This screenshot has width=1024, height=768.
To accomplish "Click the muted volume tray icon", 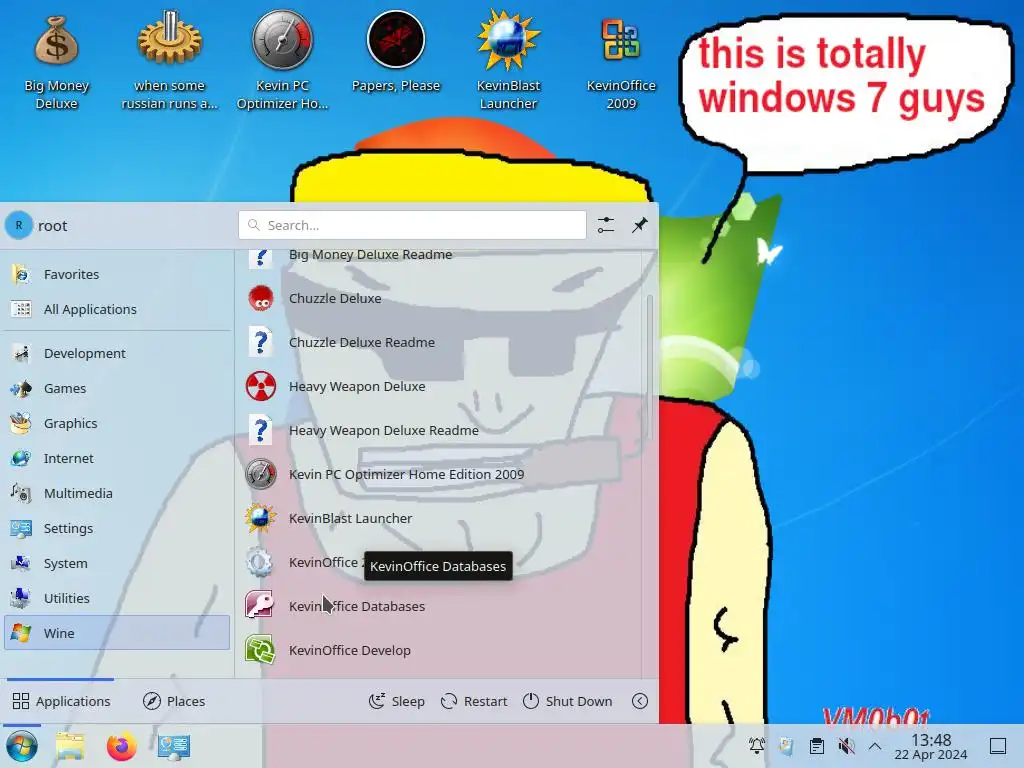I will pyautogui.click(x=846, y=746).
